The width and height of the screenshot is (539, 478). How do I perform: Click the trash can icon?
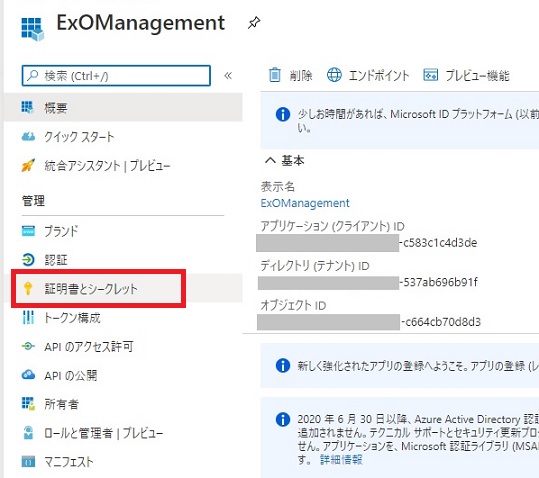[x=275, y=75]
